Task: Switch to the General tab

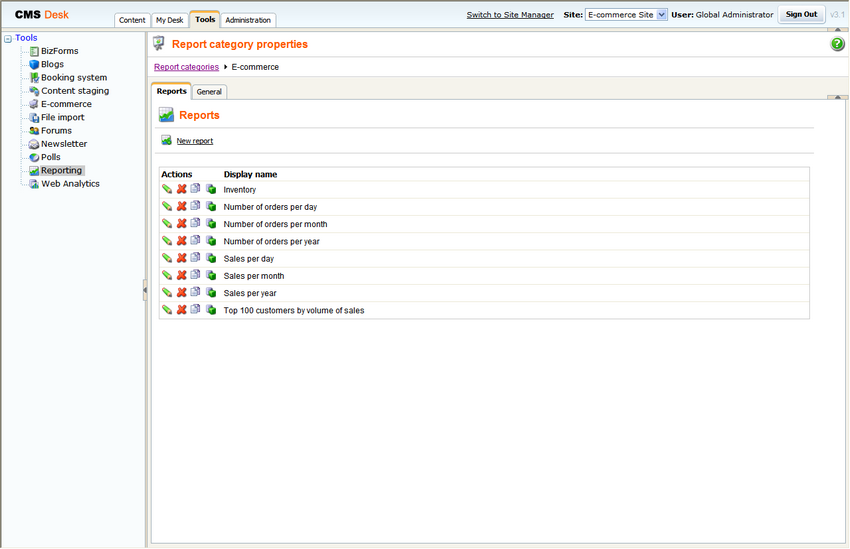Action: point(209,92)
